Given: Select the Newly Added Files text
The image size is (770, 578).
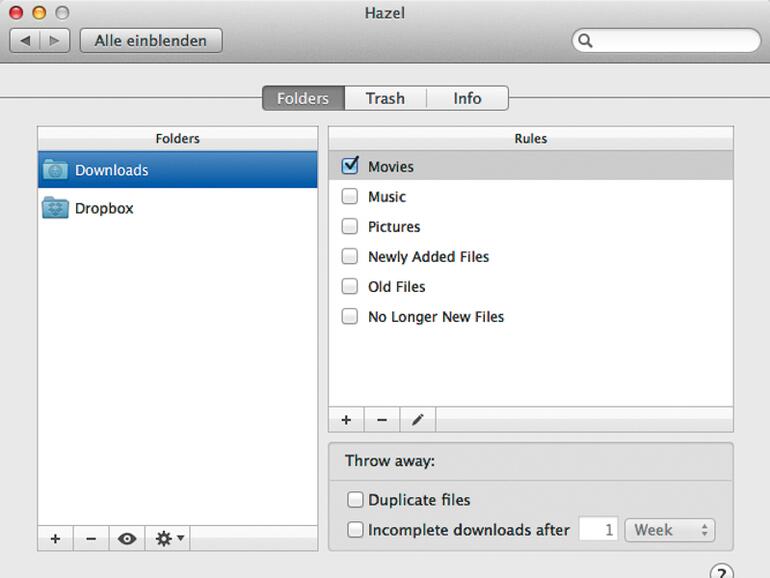Looking at the screenshot, I should pyautogui.click(x=429, y=257).
